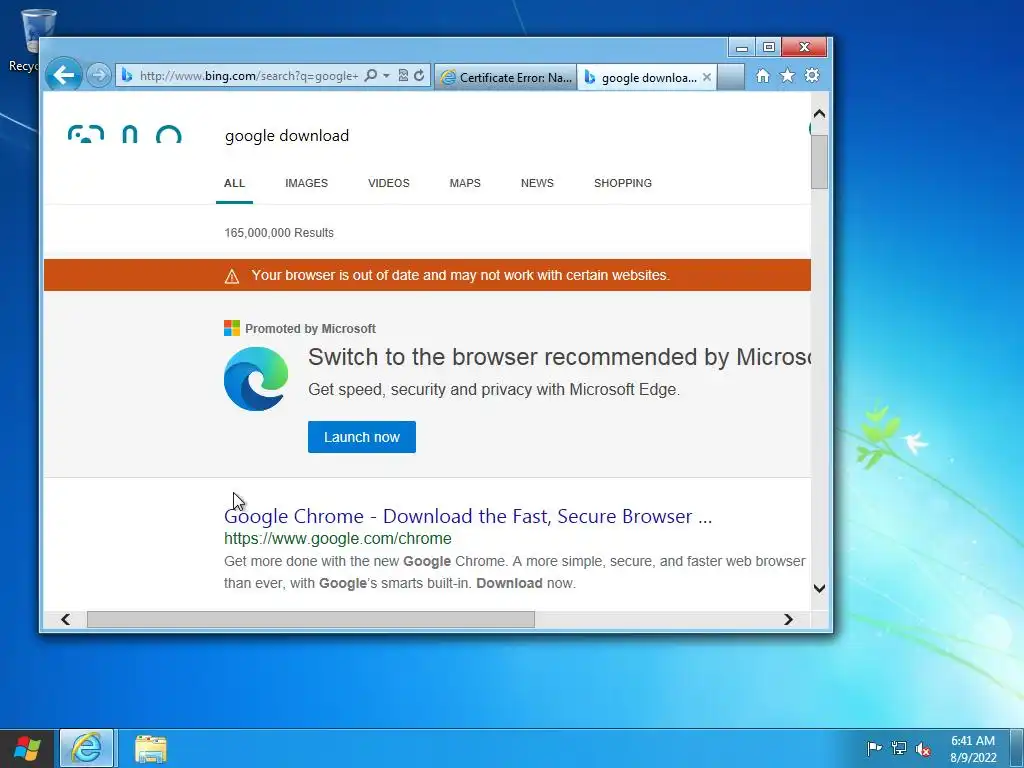Open the NEWS tab
This screenshot has height=768, width=1024.
coord(537,184)
